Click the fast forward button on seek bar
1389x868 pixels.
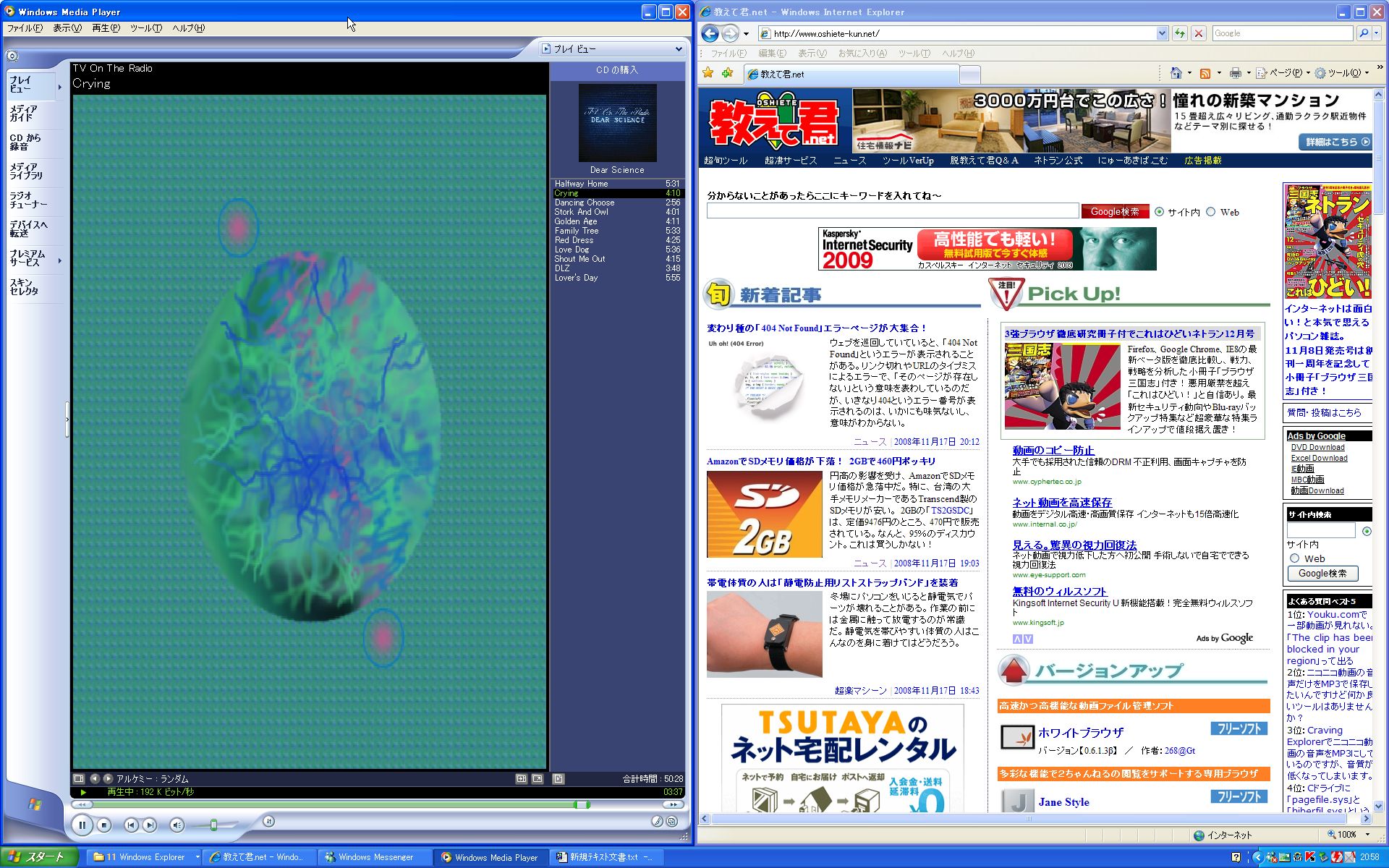point(674,804)
